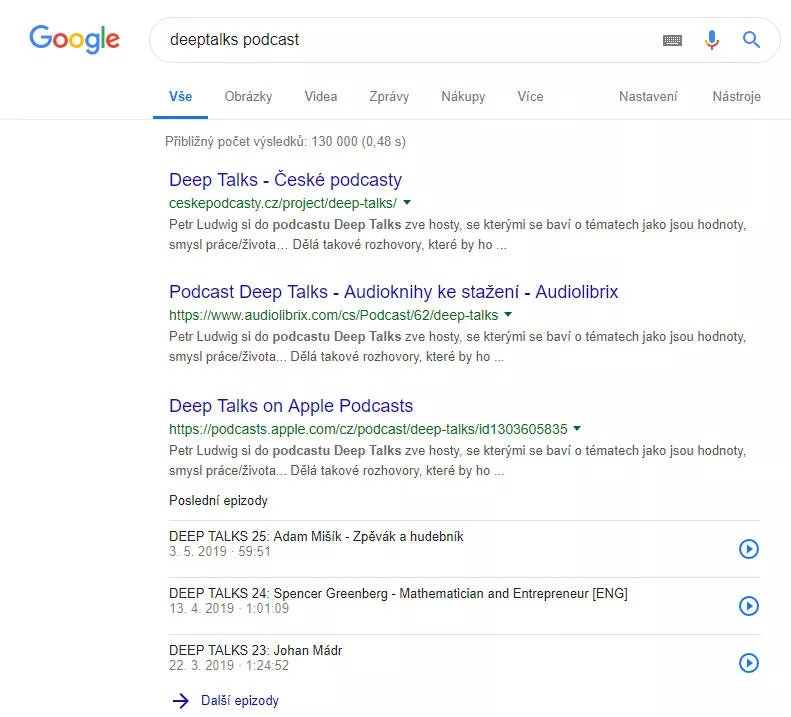
Task: Switch to the Videa tab
Action: coord(321,96)
